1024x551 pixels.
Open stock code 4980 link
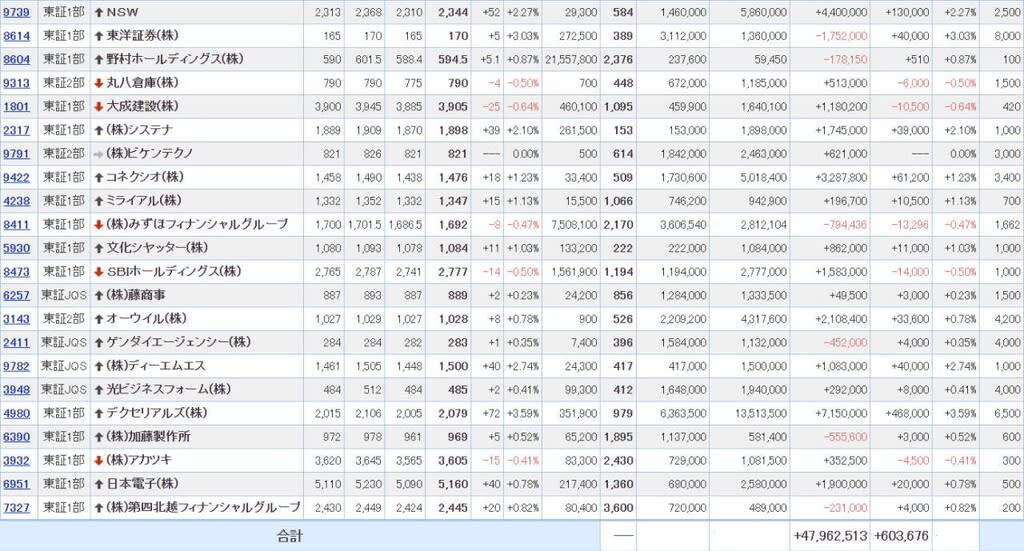(16, 413)
